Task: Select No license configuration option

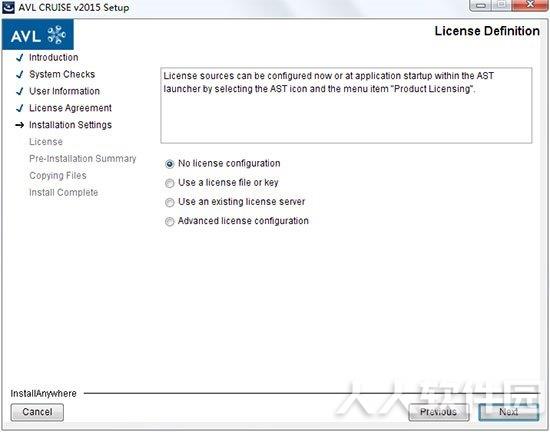Action: (170, 164)
